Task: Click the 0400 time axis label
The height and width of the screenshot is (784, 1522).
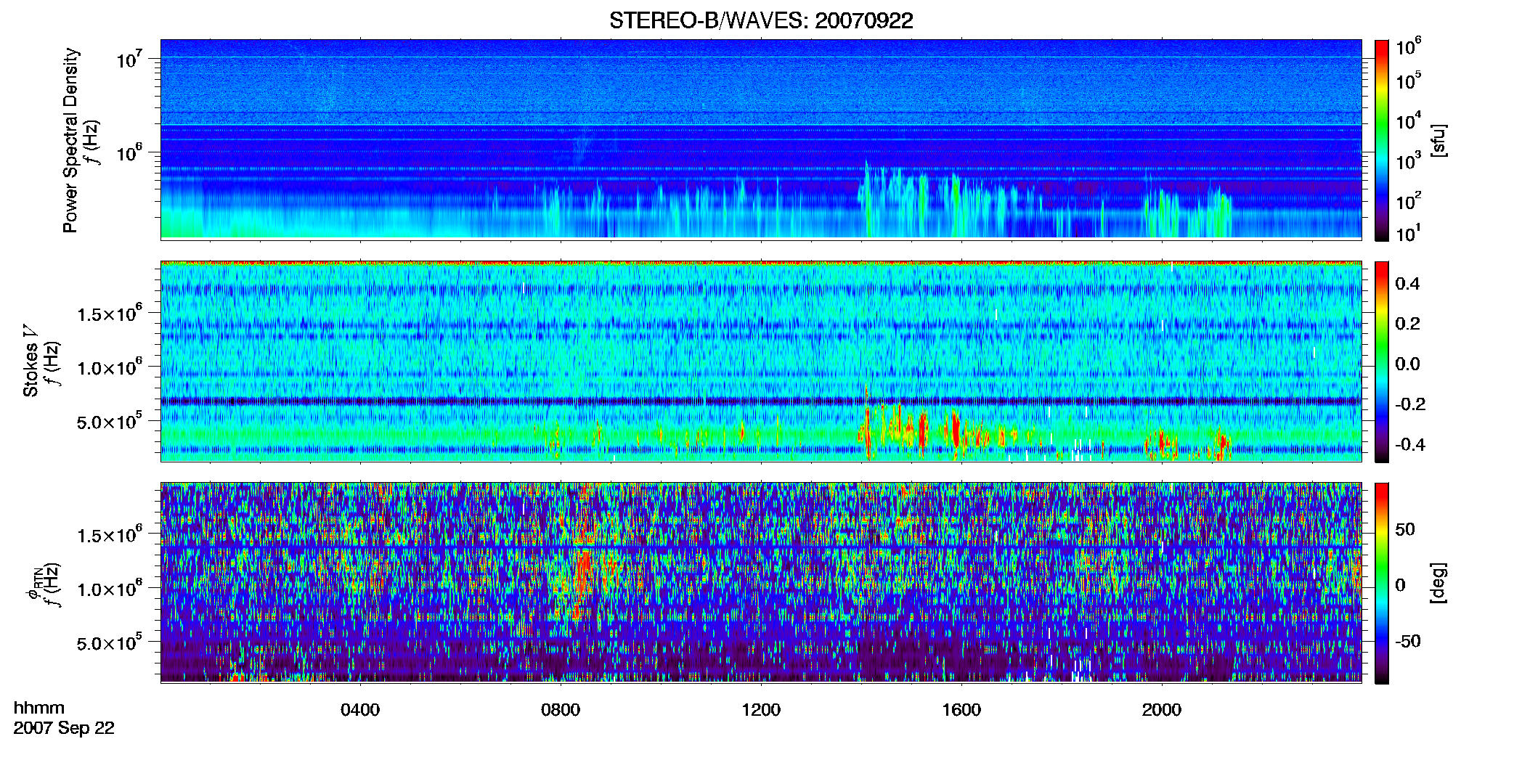Action: [360, 710]
